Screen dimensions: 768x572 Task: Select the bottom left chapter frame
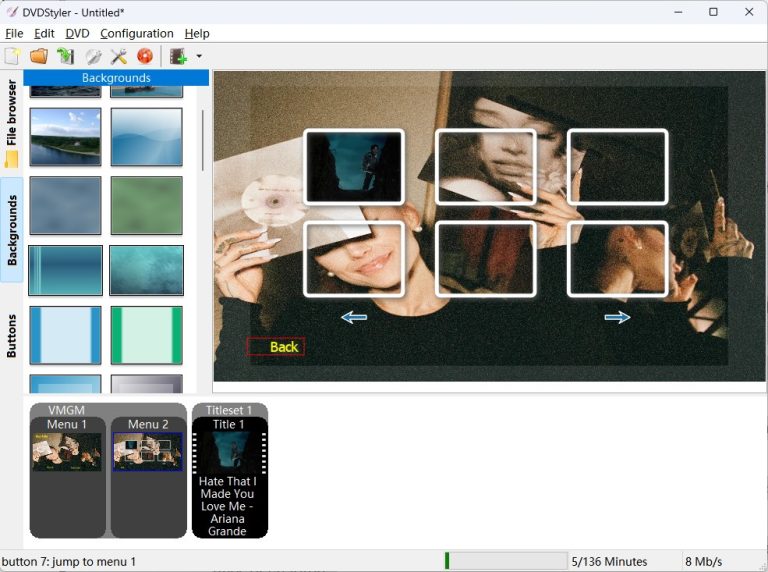tap(354, 259)
